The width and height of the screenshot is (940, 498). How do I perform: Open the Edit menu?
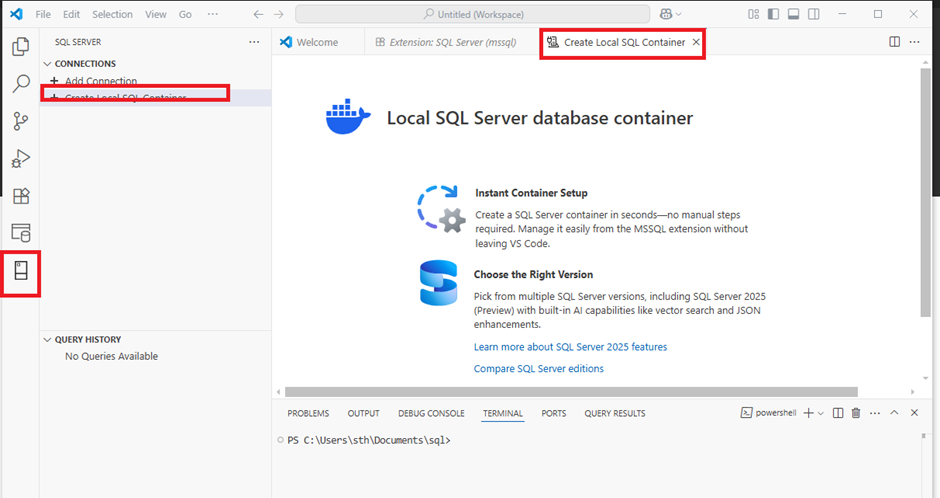click(71, 14)
